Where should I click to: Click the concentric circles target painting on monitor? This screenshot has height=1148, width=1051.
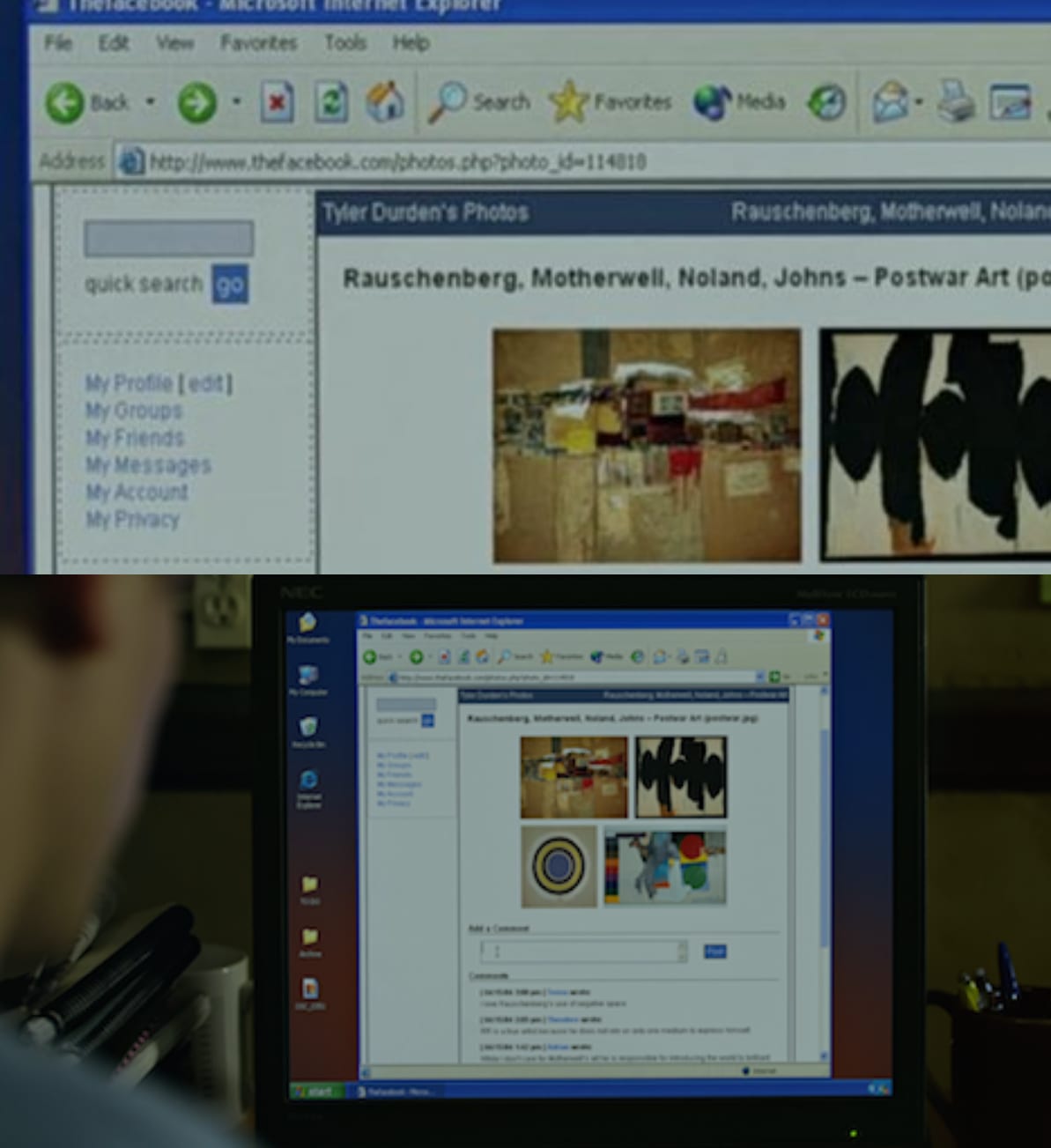[559, 866]
